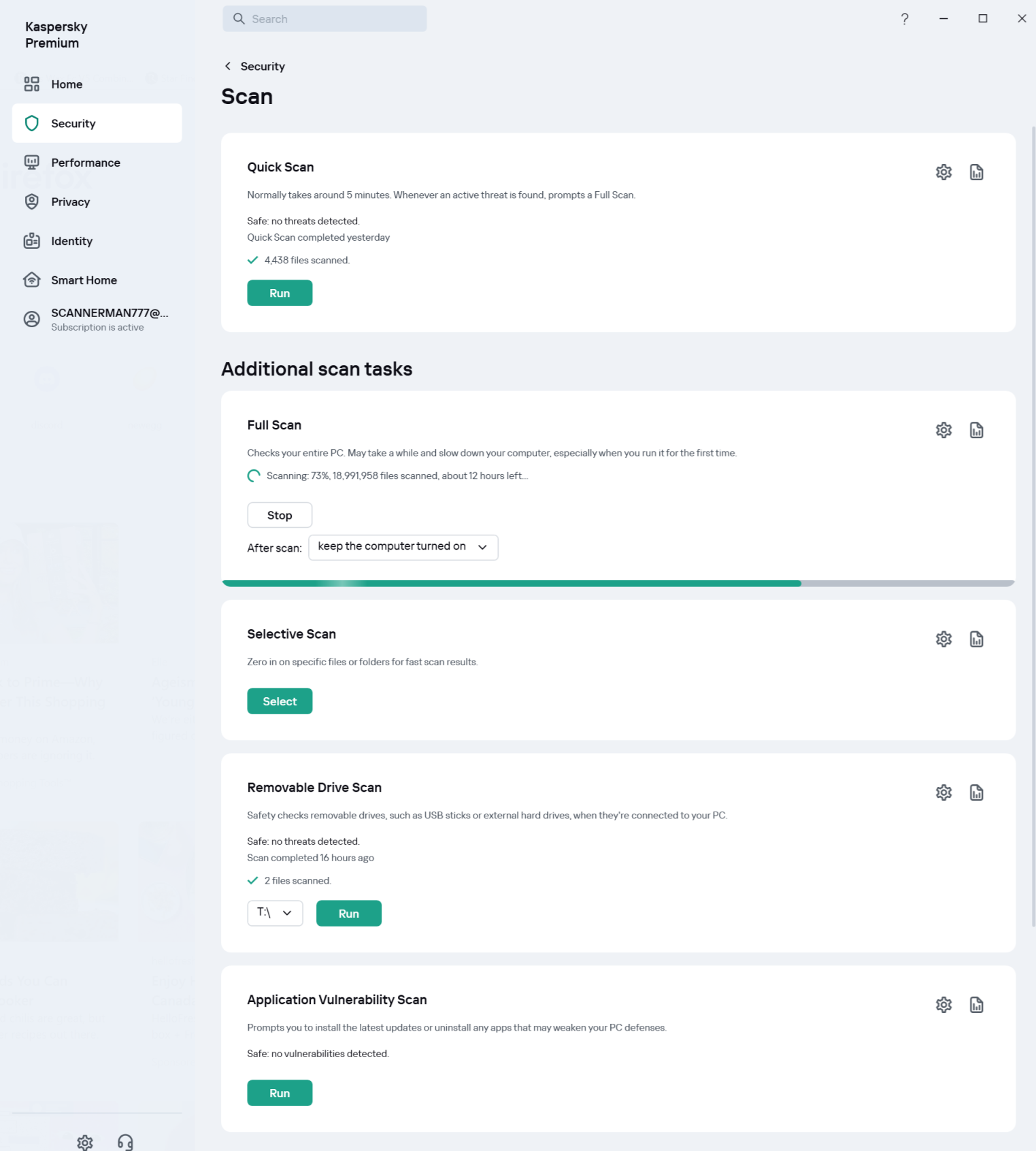This screenshot has height=1151, width=1036.
Task: Click 'Additional scan tasks' heading
Action: pos(317,369)
